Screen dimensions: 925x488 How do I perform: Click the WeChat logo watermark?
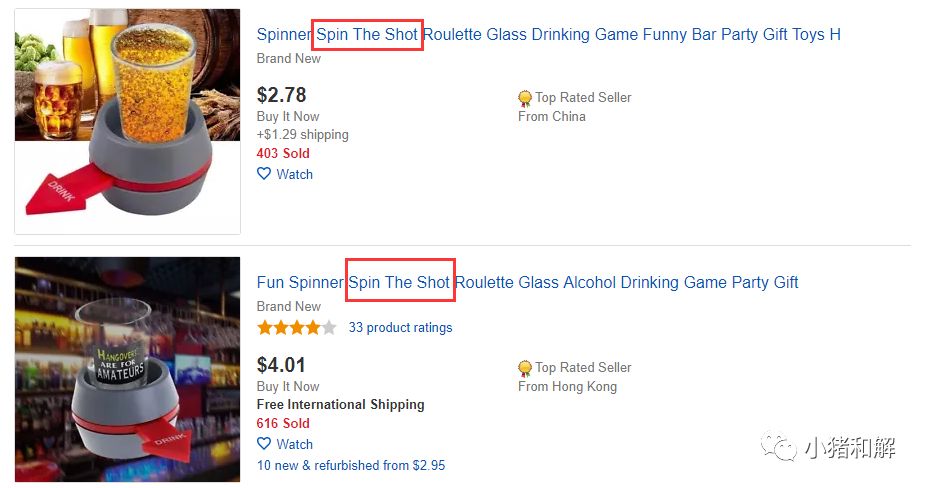tap(777, 448)
